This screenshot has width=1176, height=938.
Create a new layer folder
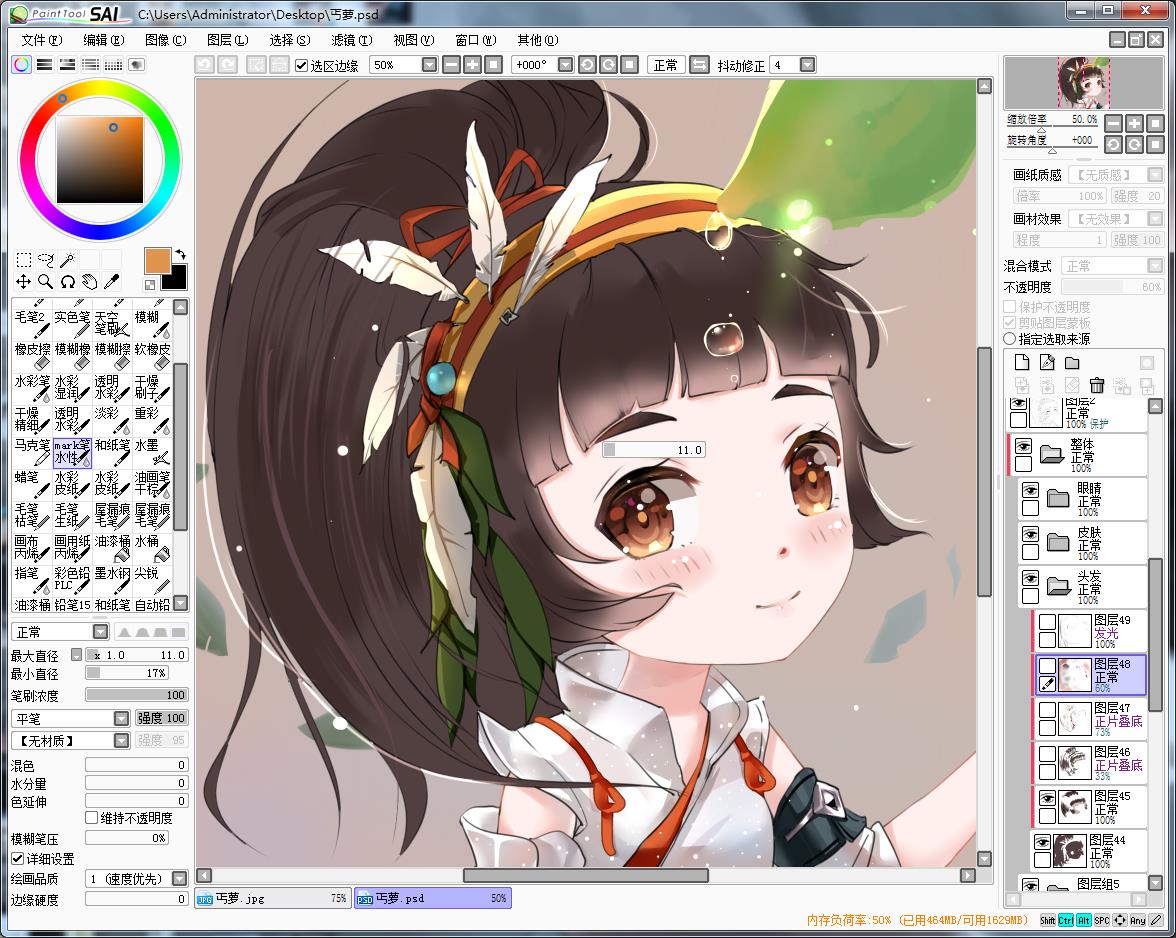pos(1072,363)
